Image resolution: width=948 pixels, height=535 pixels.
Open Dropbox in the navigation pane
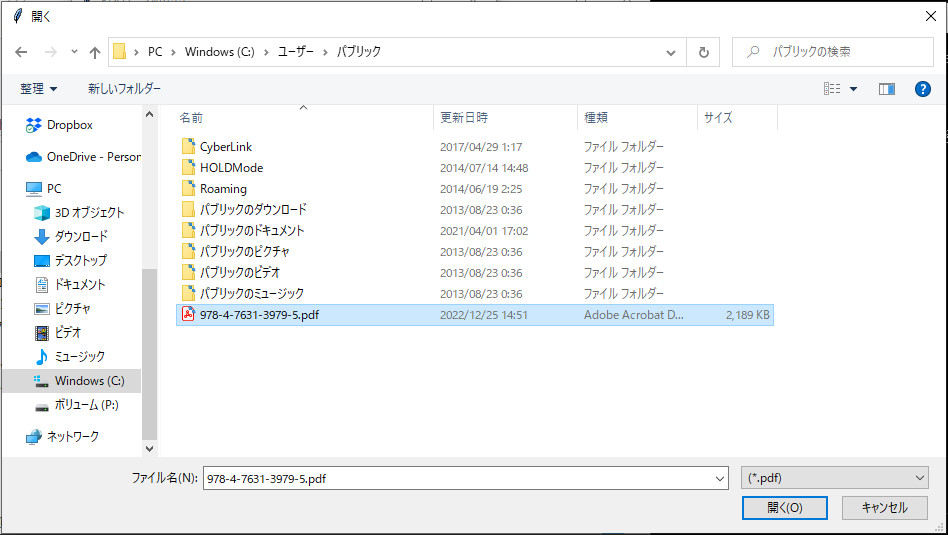click(69, 125)
